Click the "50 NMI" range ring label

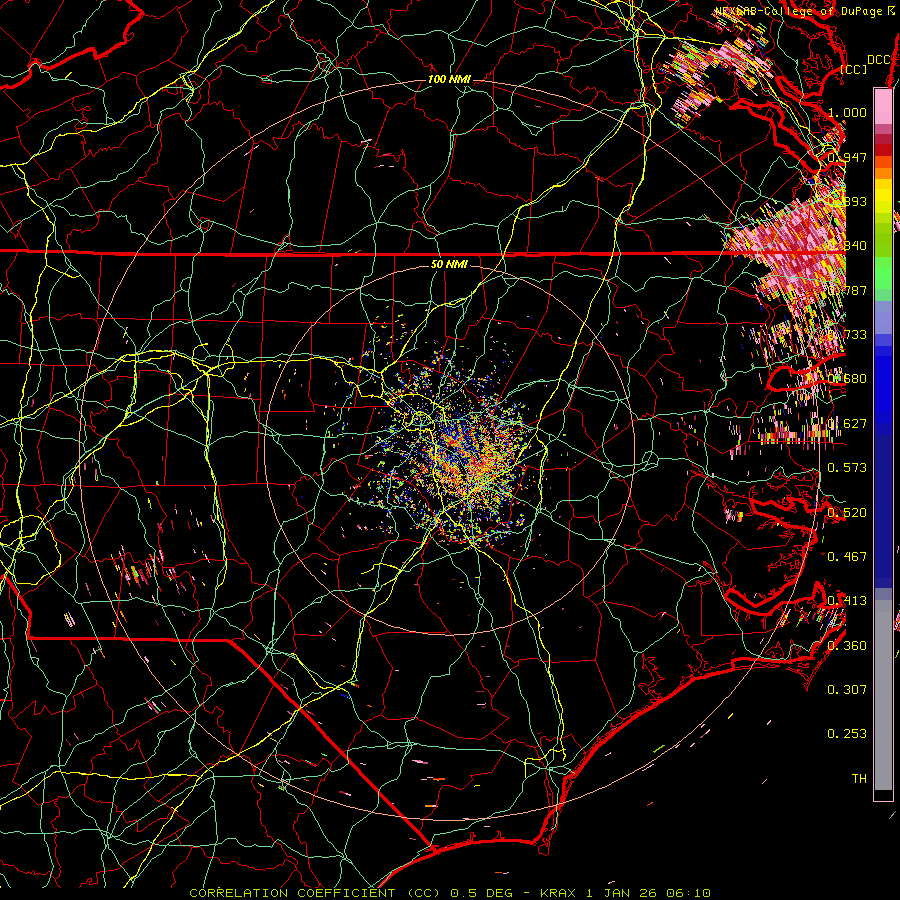coord(449,264)
